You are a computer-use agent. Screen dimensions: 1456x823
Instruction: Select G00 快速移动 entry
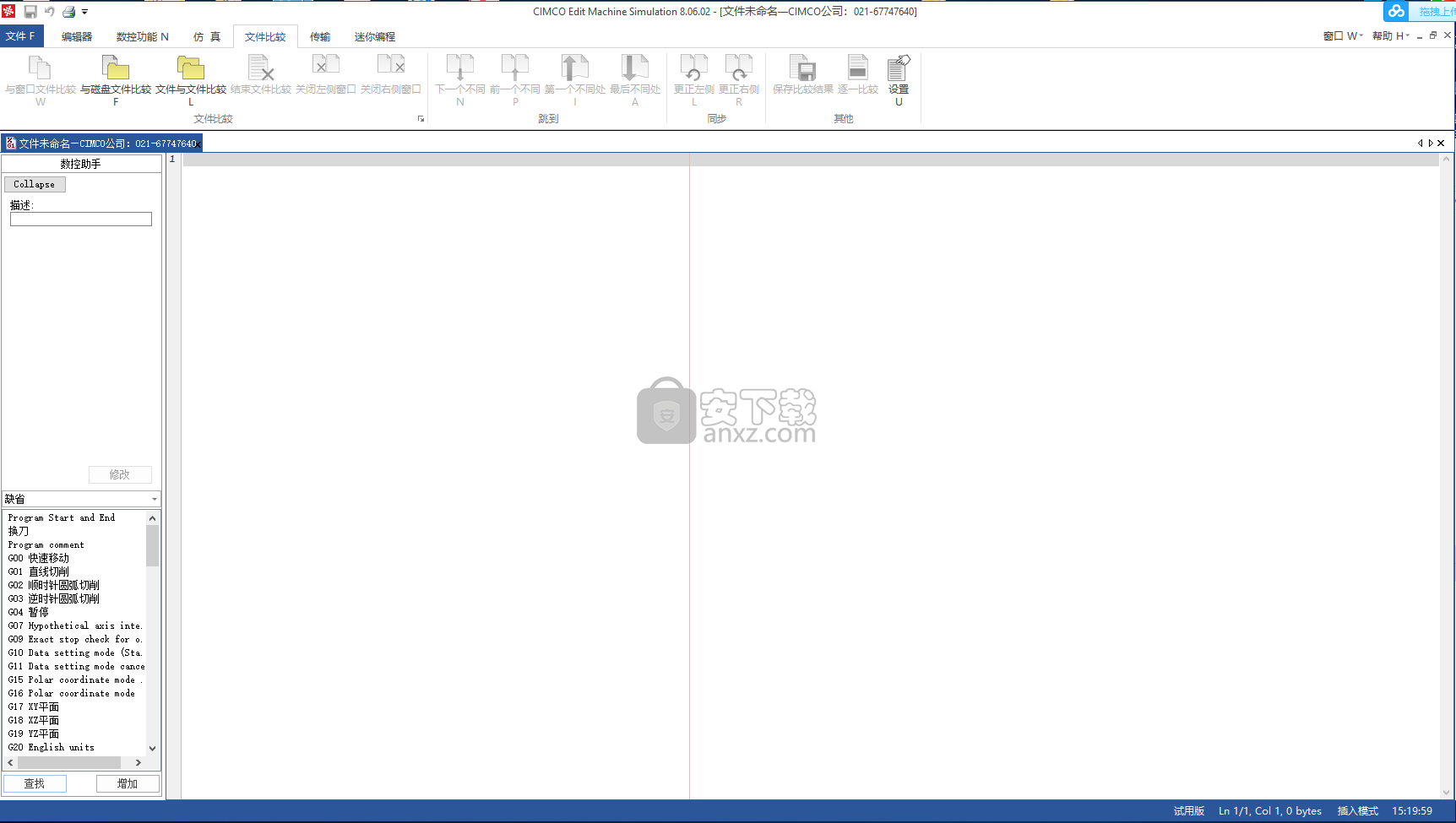pos(39,558)
